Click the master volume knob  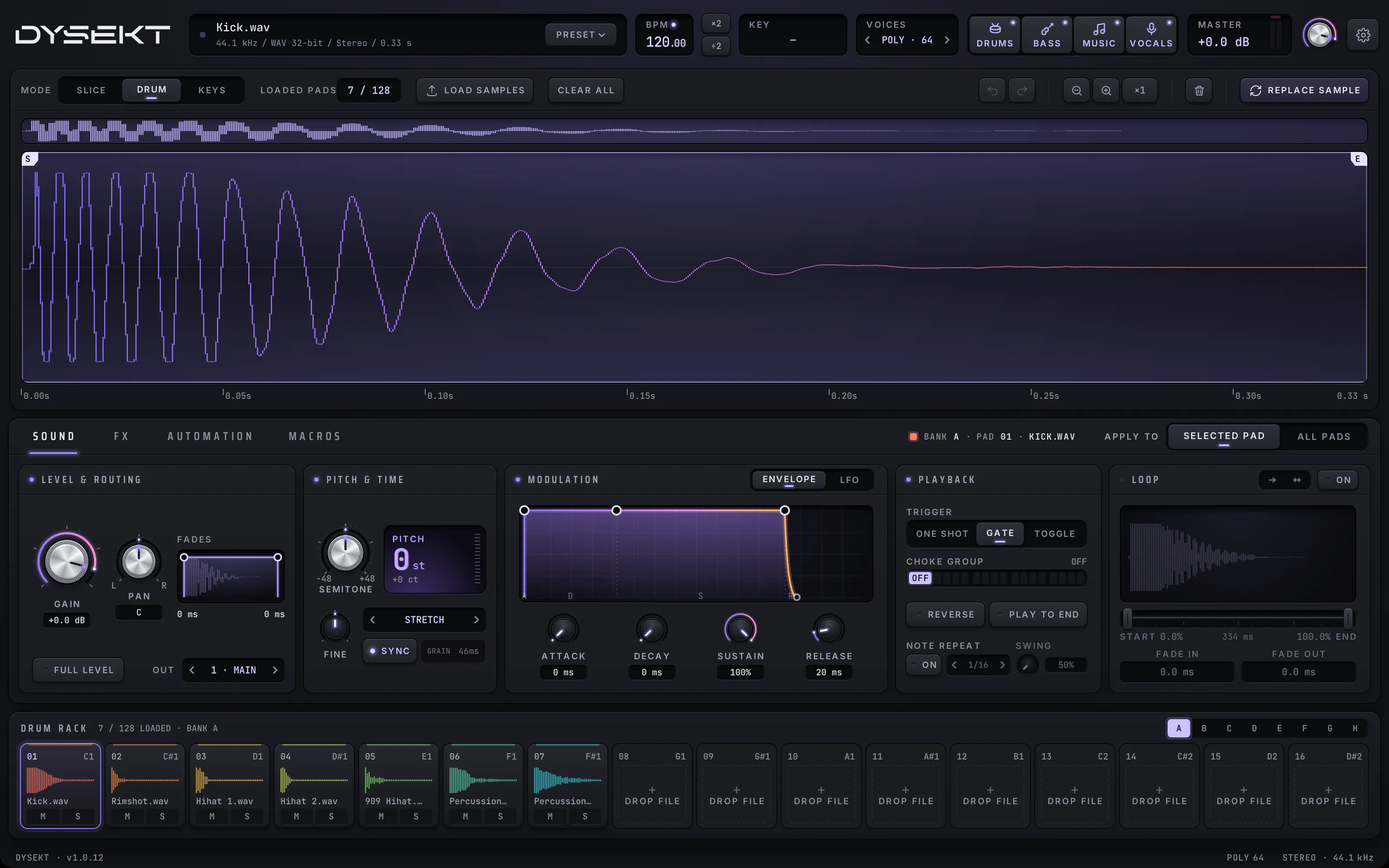(1320, 35)
